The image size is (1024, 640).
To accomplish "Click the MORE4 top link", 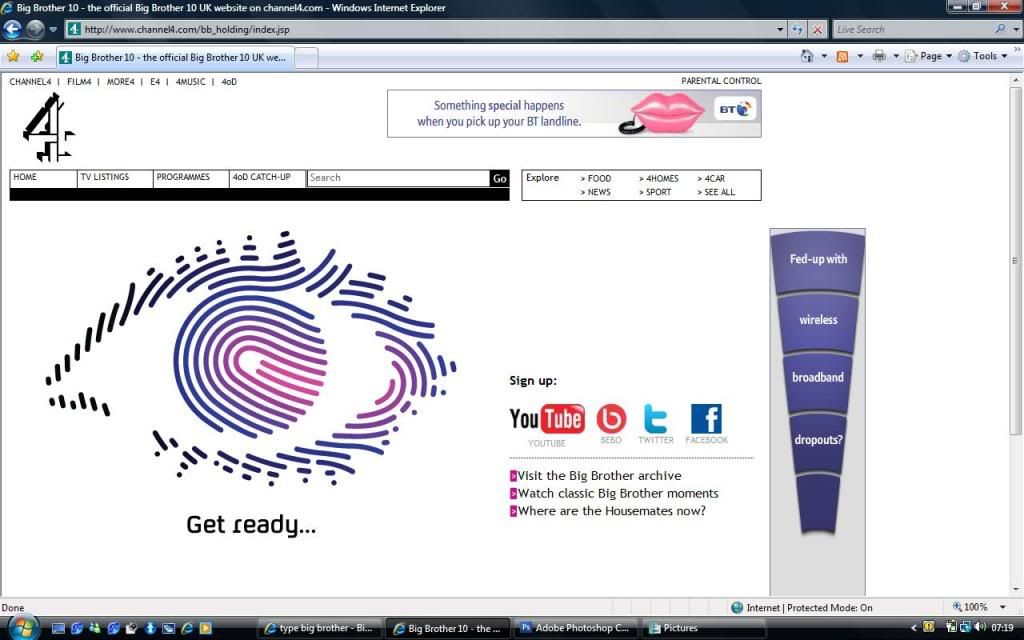I will [x=121, y=82].
